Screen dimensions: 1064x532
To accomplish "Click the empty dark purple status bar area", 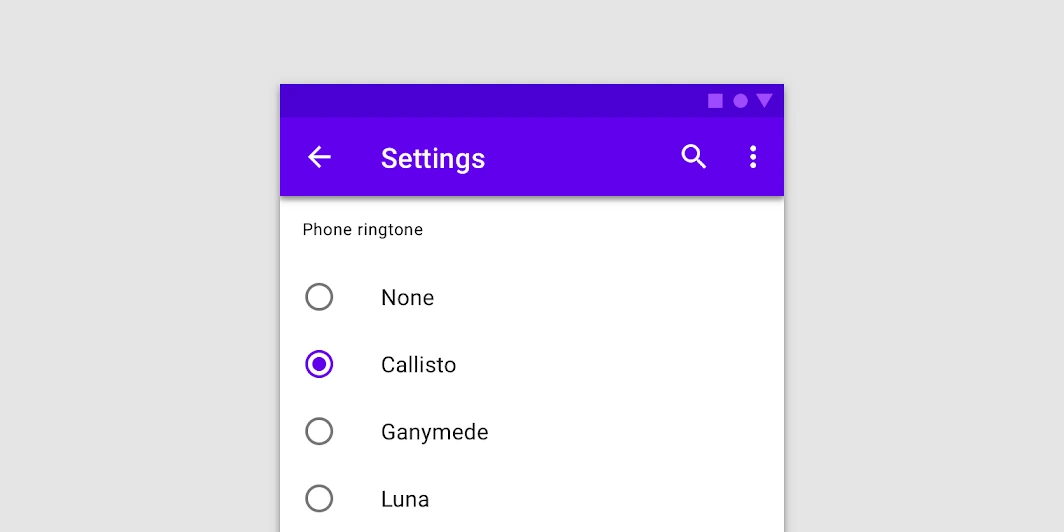I will click(480, 101).
